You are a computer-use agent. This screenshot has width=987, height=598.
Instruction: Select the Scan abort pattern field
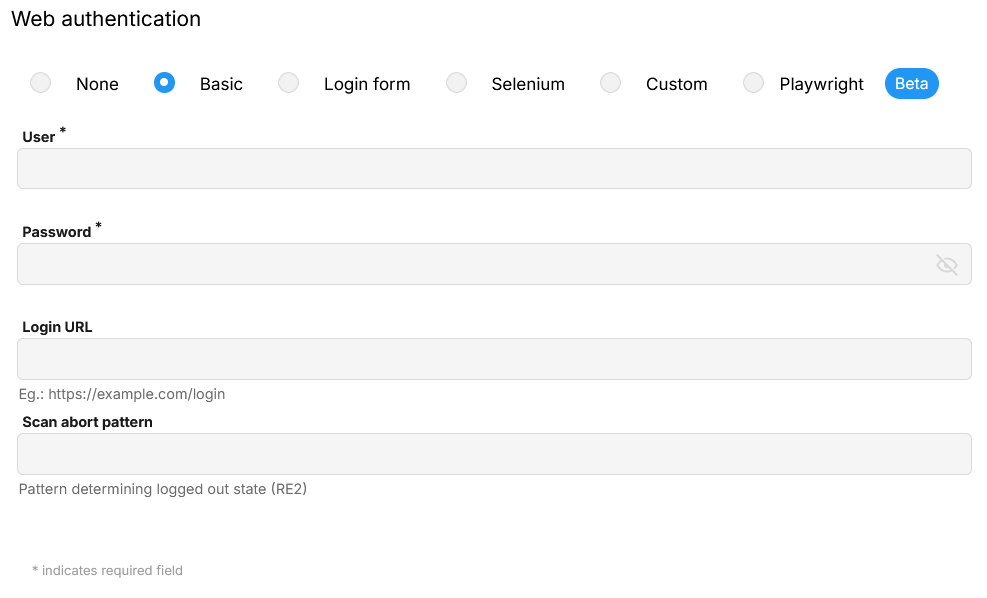pyautogui.click(x=494, y=453)
